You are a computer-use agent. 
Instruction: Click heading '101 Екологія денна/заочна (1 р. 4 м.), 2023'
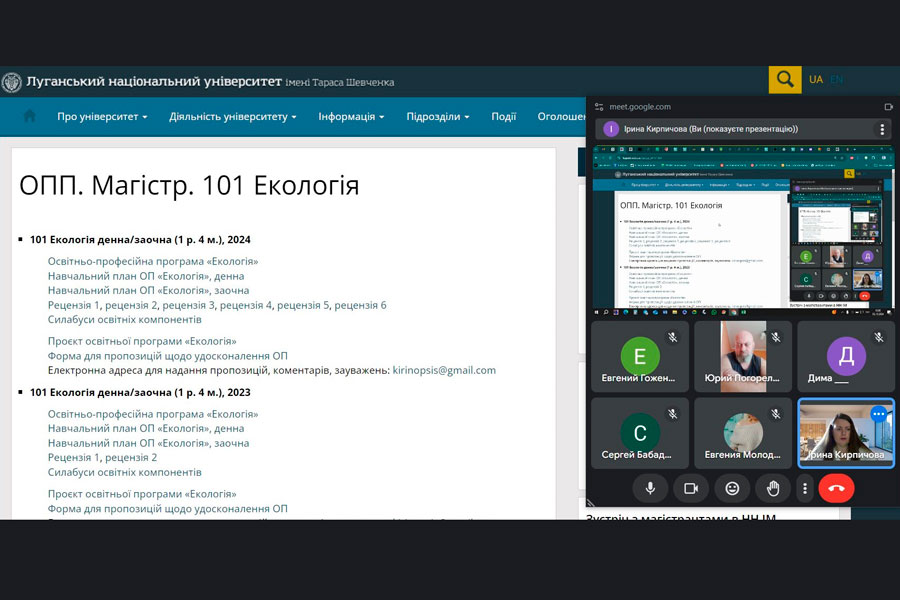140,392
